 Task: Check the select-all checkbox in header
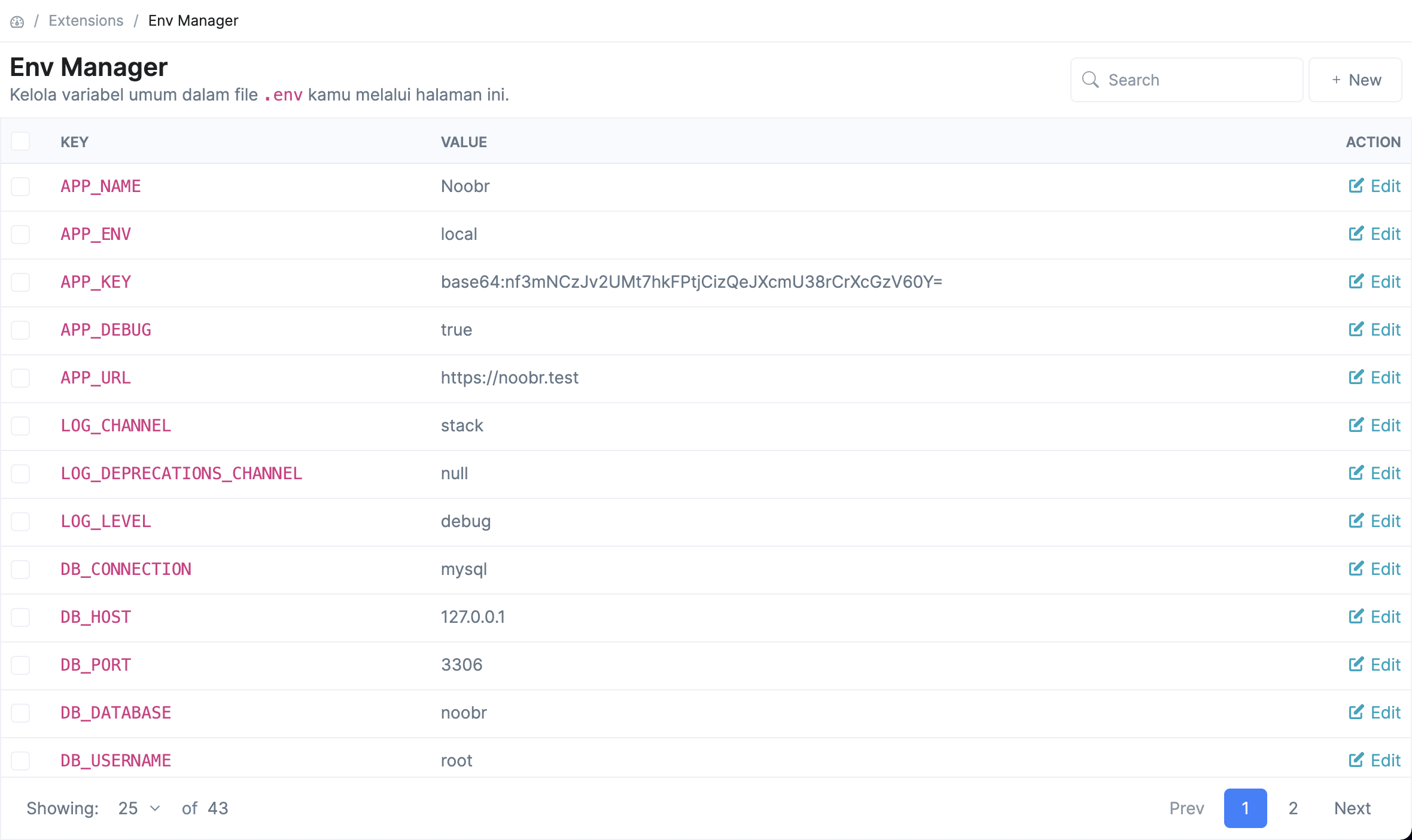pyautogui.click(x=20, y=142)
